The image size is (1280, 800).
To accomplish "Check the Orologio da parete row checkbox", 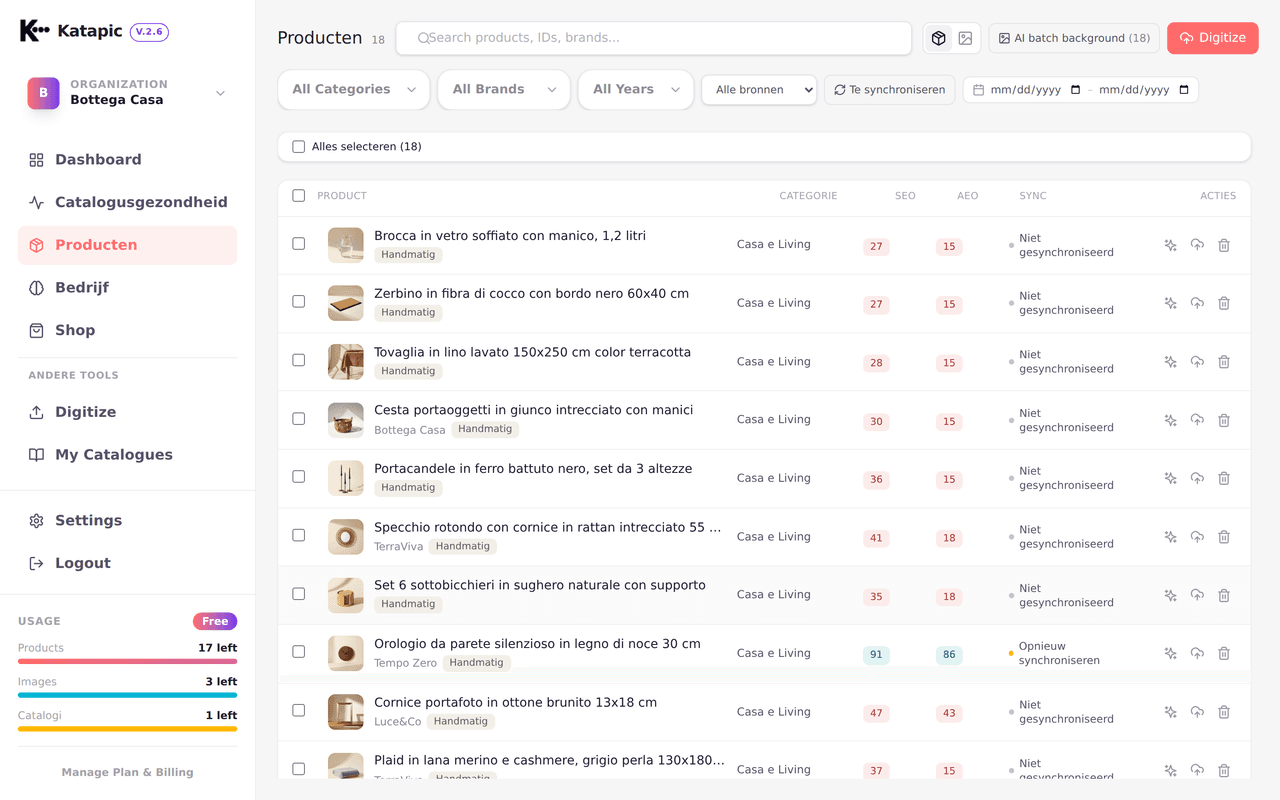I will click(298, 652).
